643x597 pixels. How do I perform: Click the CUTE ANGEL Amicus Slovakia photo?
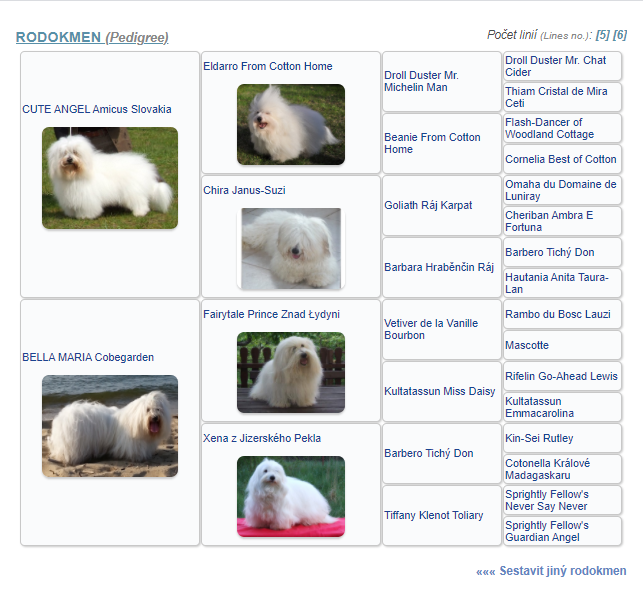[110, 178]
